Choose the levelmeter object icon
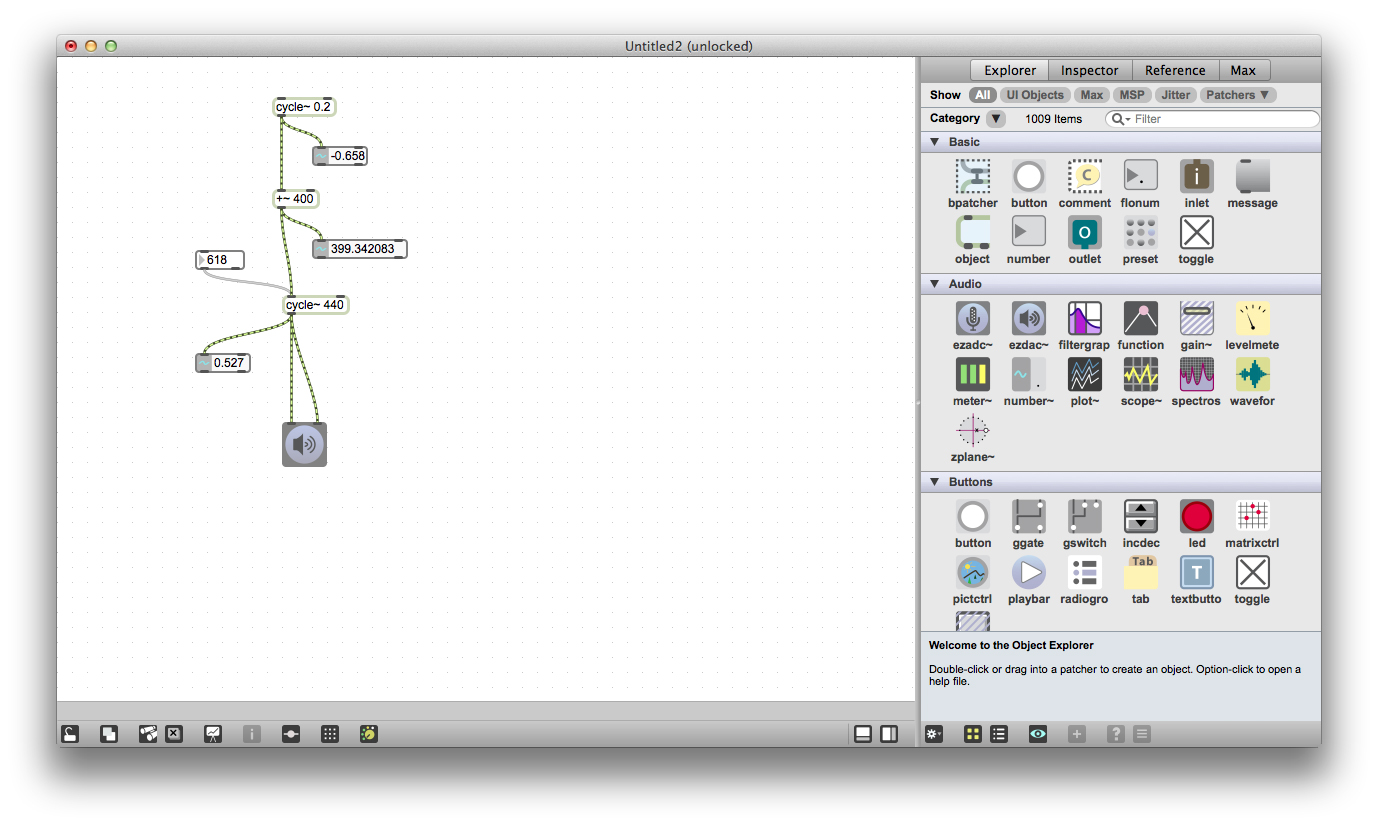1378x826 pixels. click(1252, 319)
